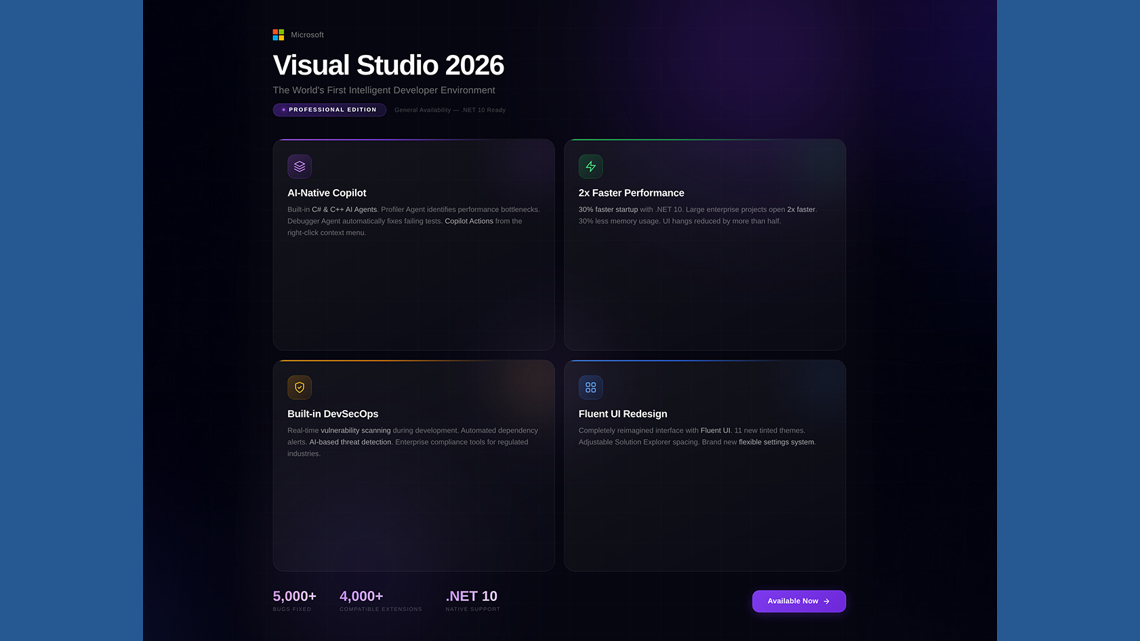This screenshot has height=641, width=1140.
Task: Click the Microsoft four-color logo
Action: (x=277, y=34)
